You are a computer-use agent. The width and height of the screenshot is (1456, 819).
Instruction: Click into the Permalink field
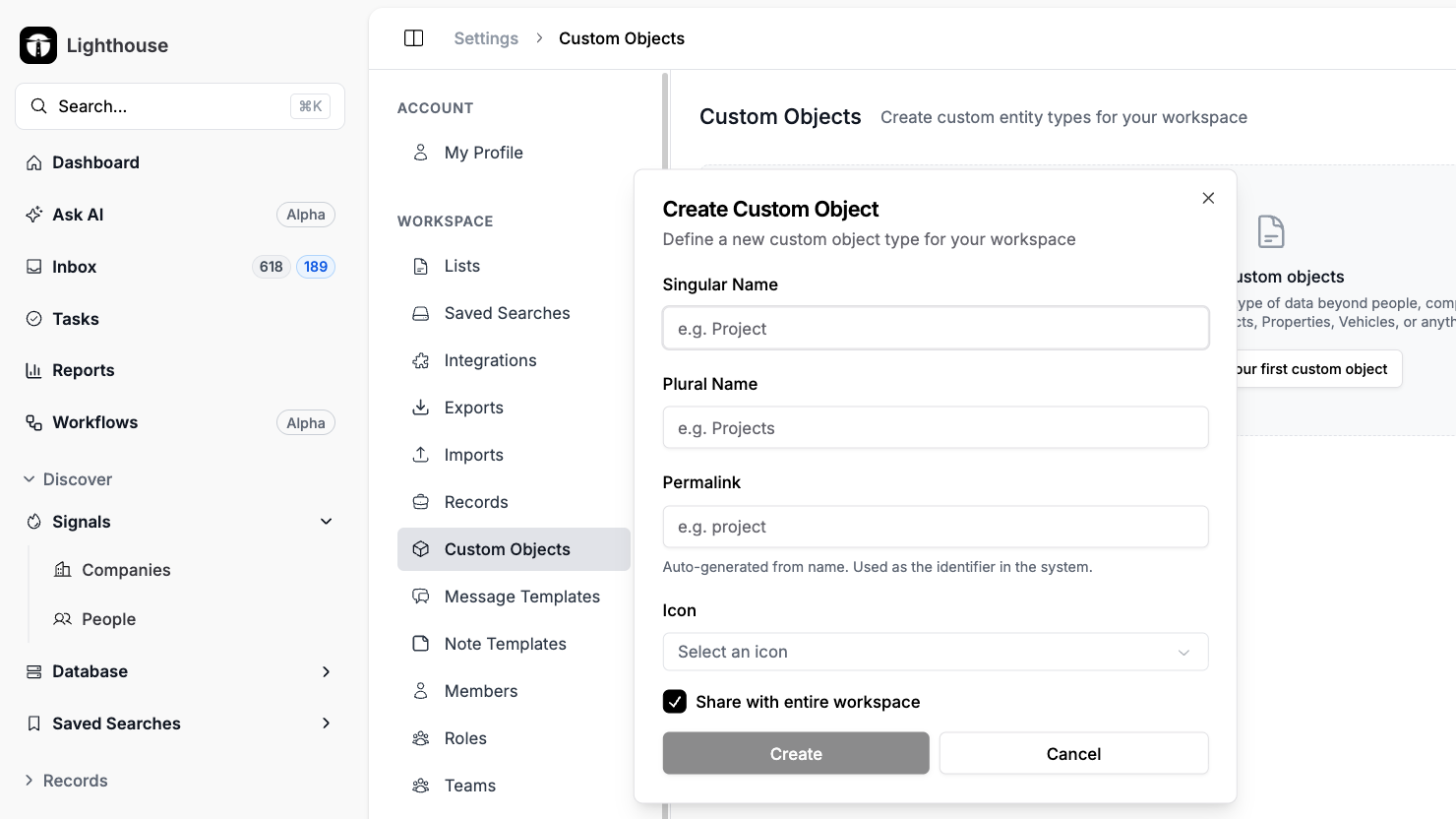[936, 527]
